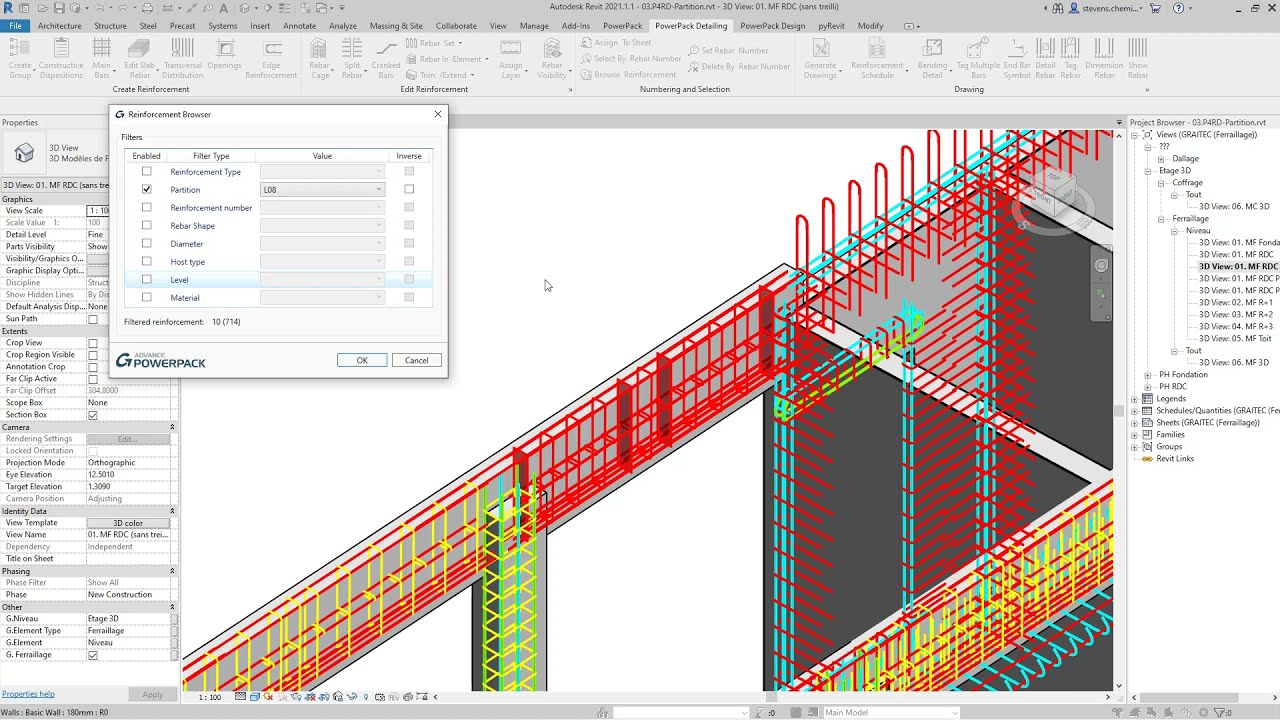
Task: Expand the PH Fondation tree node
Action: coord(1149,375)
